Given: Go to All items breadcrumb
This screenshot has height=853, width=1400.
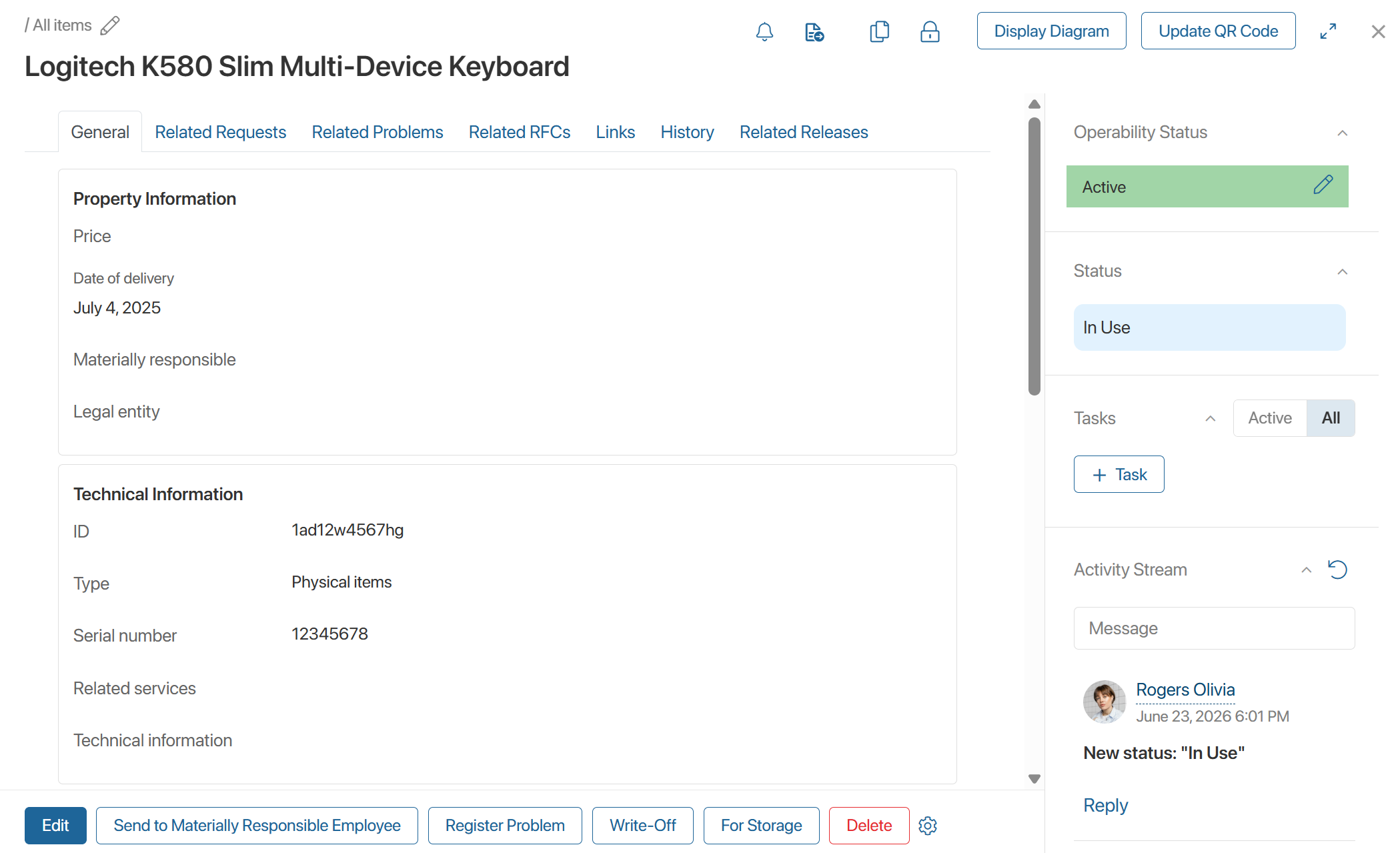Looking at the screenshot, I should (62, 25).
